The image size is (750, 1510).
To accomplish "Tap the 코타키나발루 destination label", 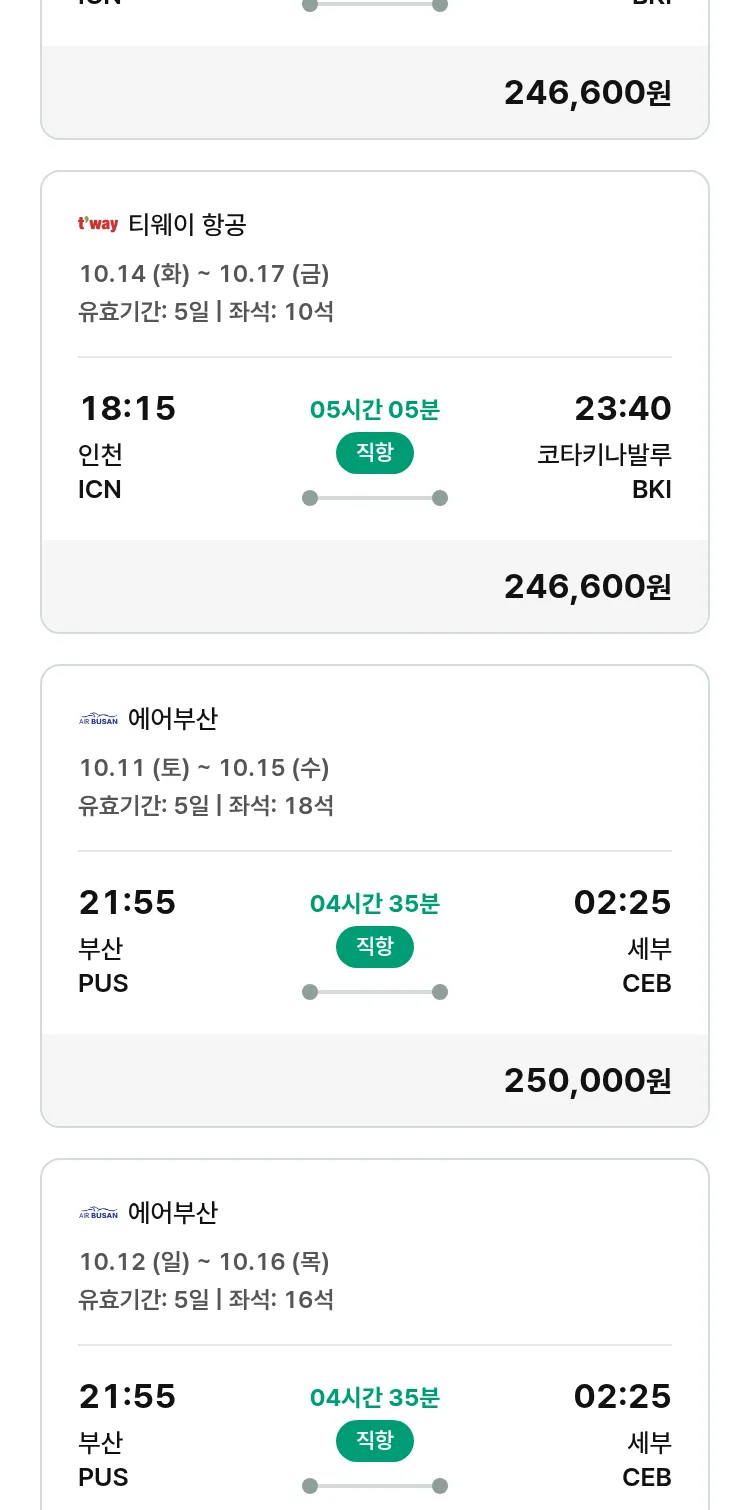I will point(604,454).
